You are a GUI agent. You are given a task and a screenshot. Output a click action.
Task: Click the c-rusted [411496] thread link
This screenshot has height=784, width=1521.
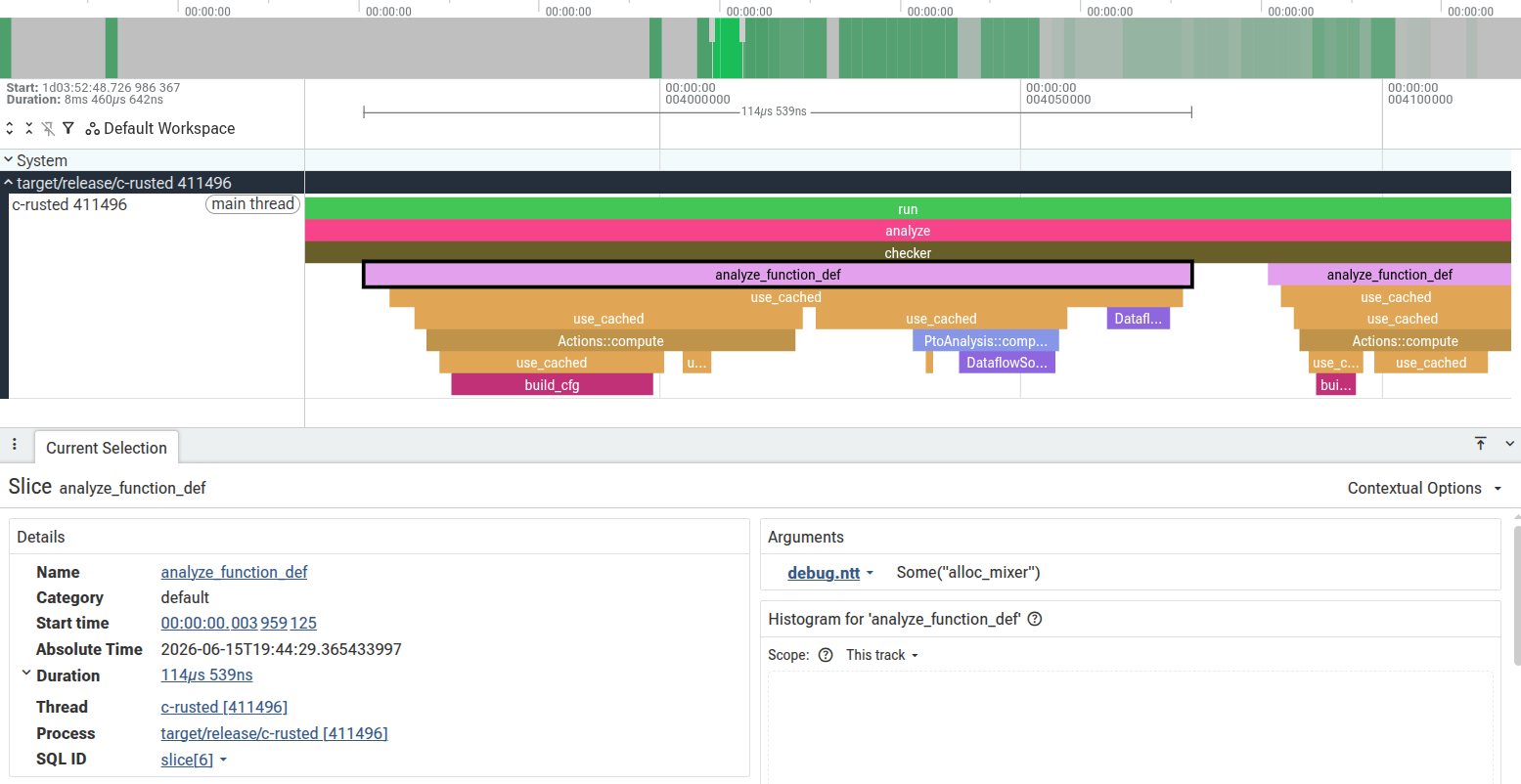(224, 707)
